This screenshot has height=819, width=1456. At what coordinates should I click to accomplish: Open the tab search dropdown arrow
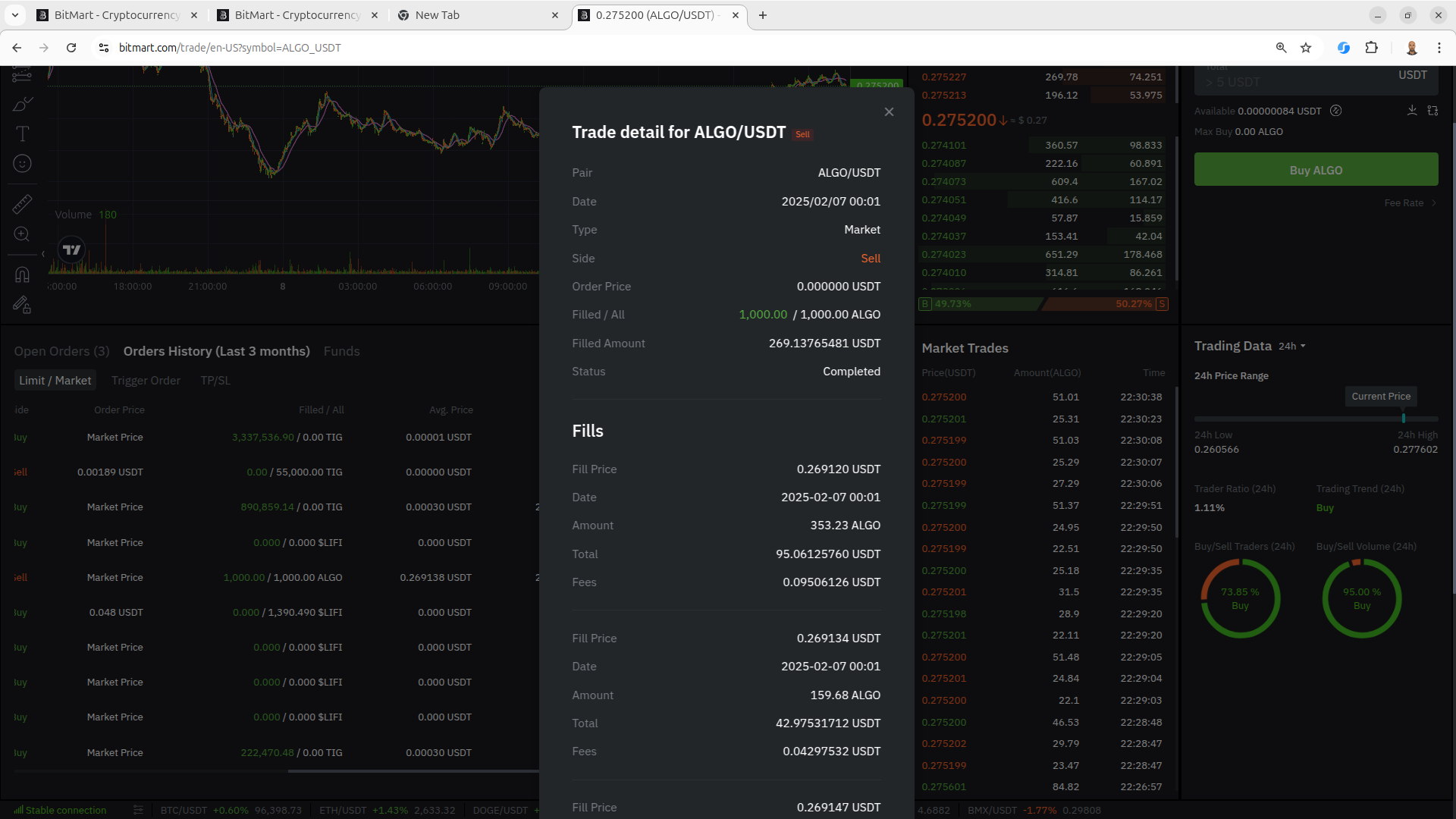(x=15, y=15)
